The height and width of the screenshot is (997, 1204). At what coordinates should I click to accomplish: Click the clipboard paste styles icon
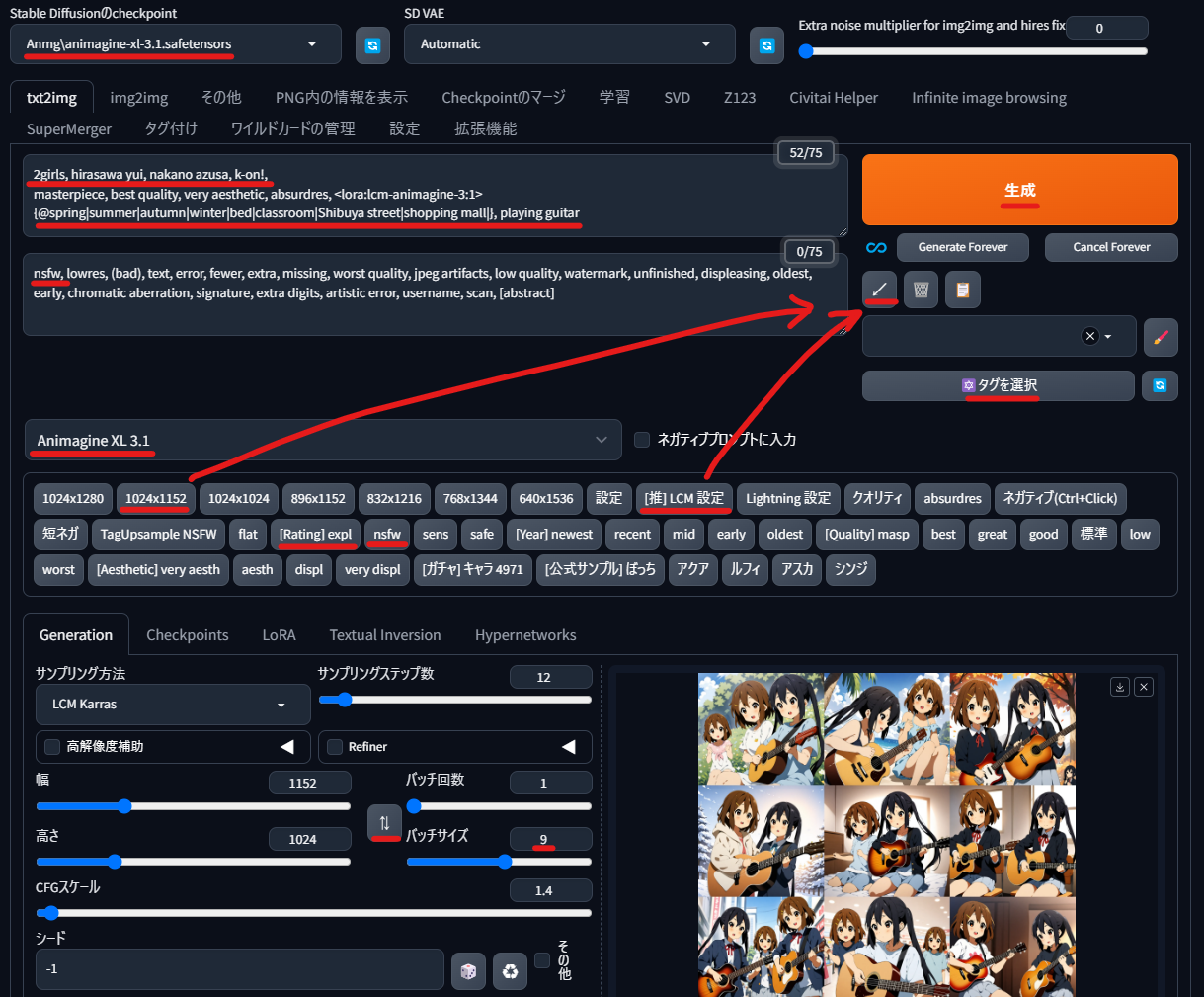point(962,290)
